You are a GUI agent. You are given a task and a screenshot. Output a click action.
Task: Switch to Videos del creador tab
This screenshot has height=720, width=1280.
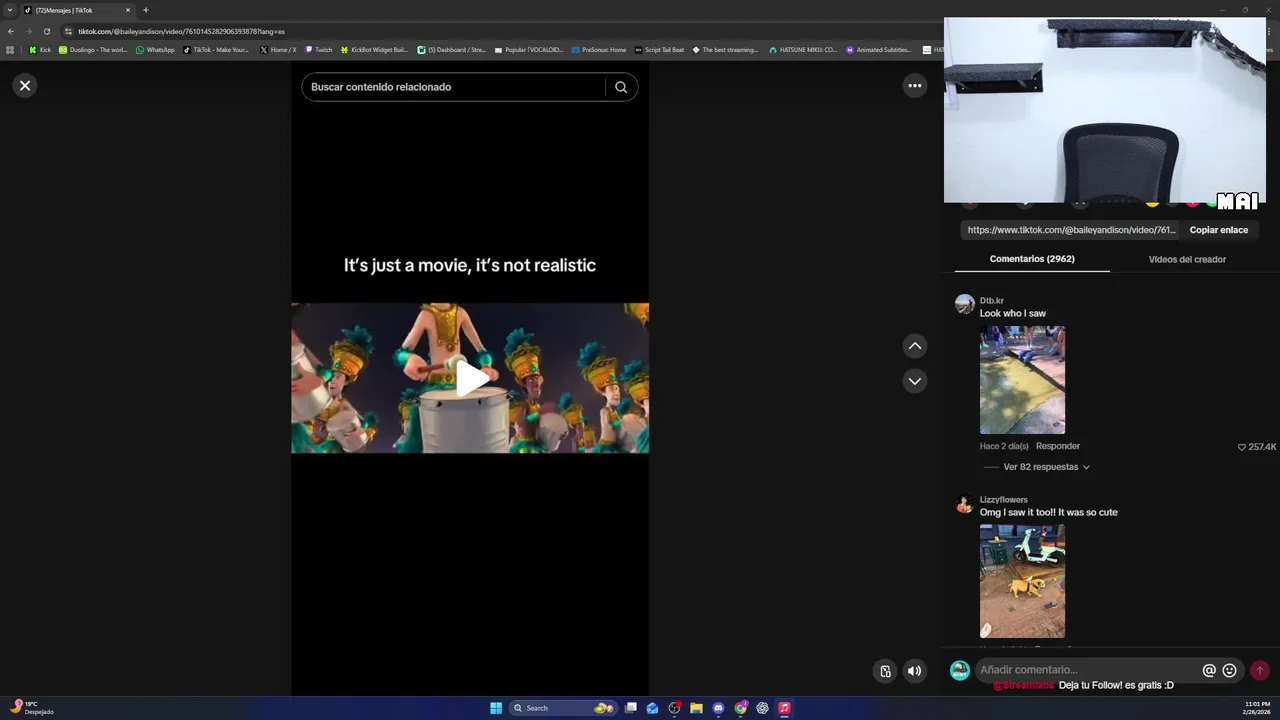coord(1187,259)
